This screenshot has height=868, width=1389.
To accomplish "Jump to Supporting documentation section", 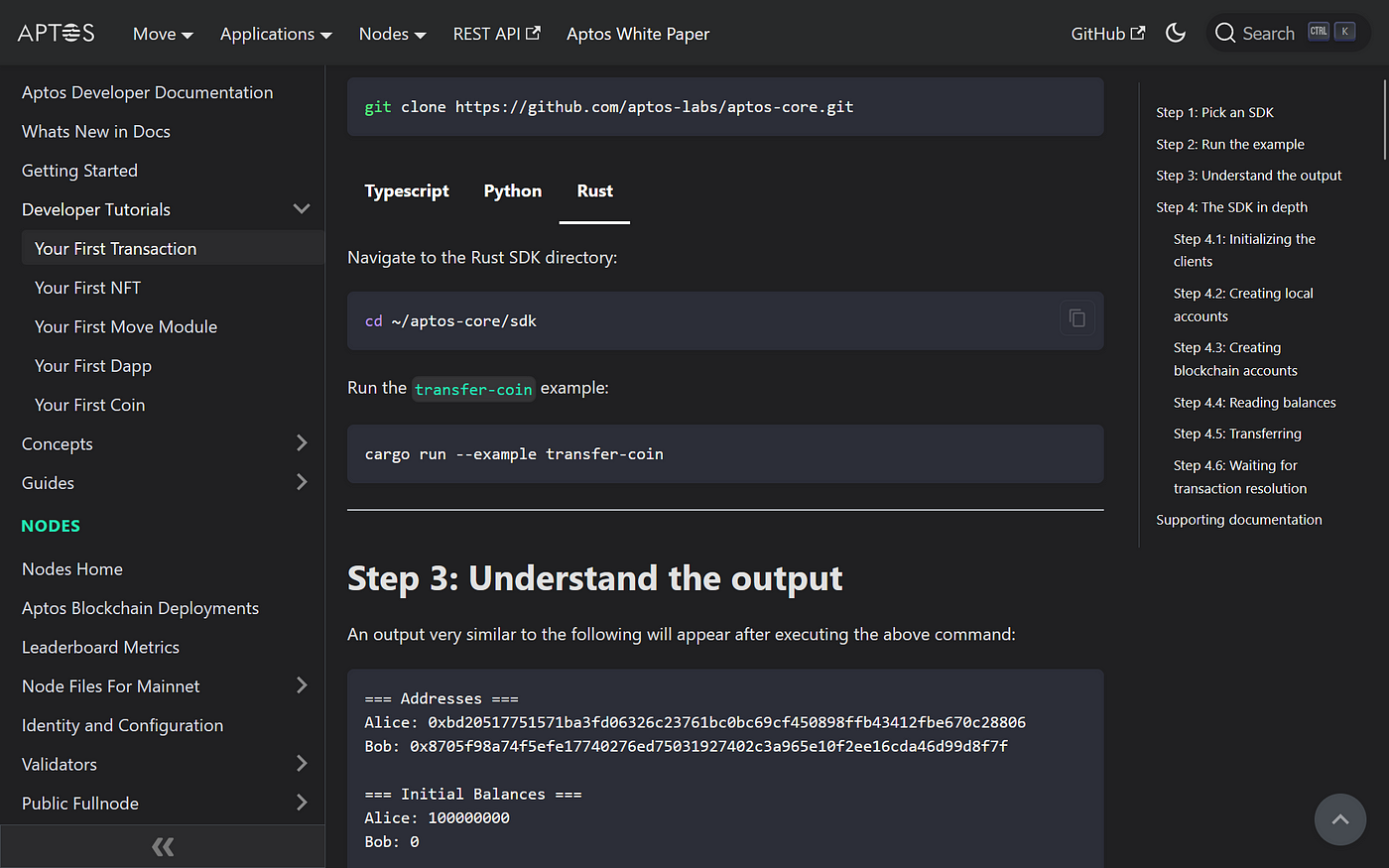I will click(1238, 520).
